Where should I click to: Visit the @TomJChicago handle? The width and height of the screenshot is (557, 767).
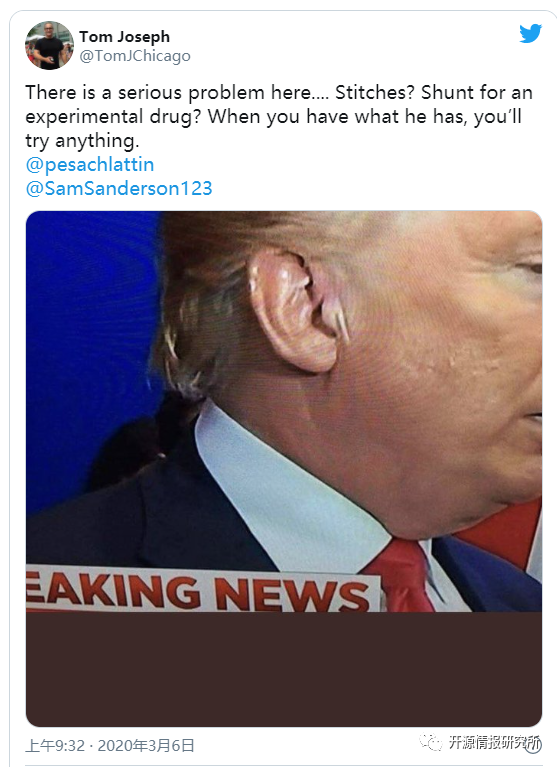click(x=135, y=56)
